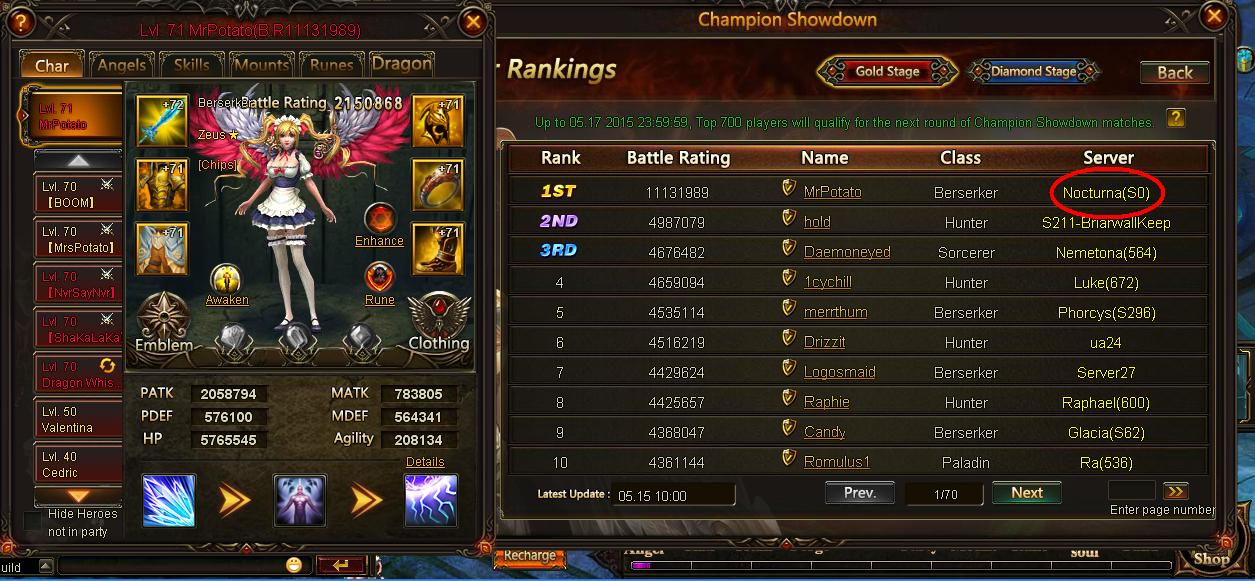The image size is (1255, 581).
Task: Expand hero list with down arrow
Action: [79, 495]
